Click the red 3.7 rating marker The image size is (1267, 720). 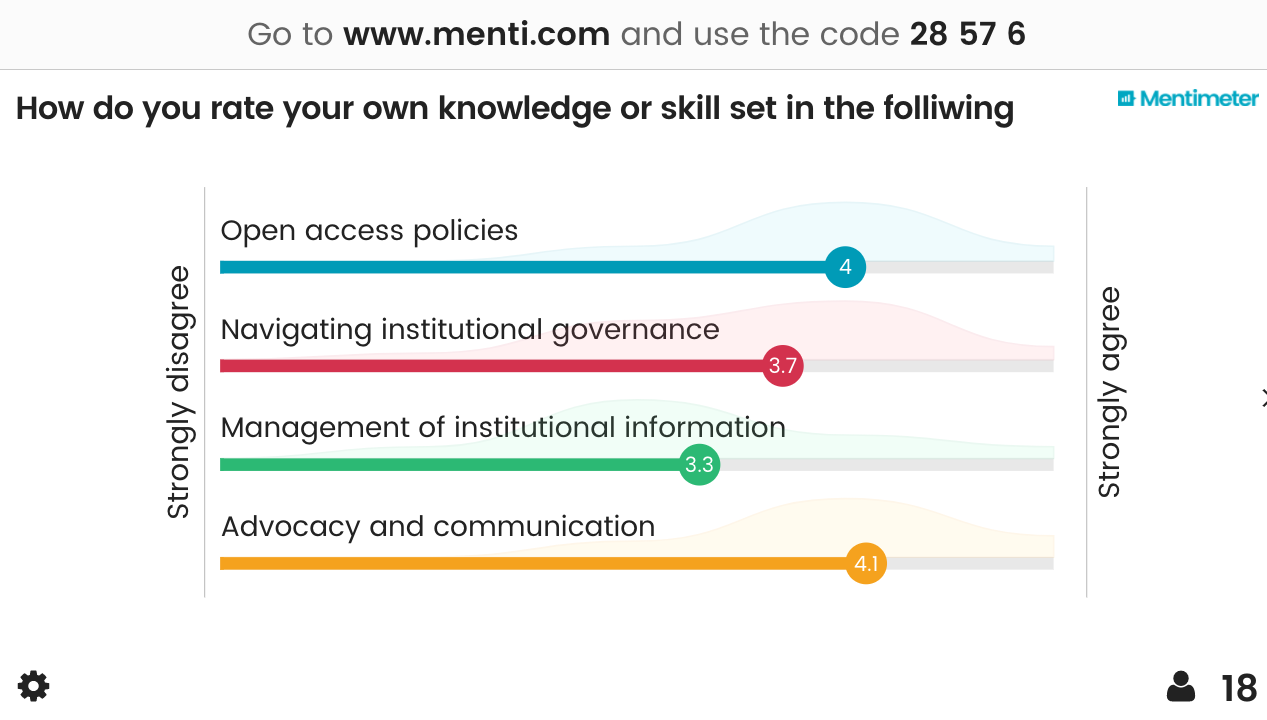click(782, 366)
